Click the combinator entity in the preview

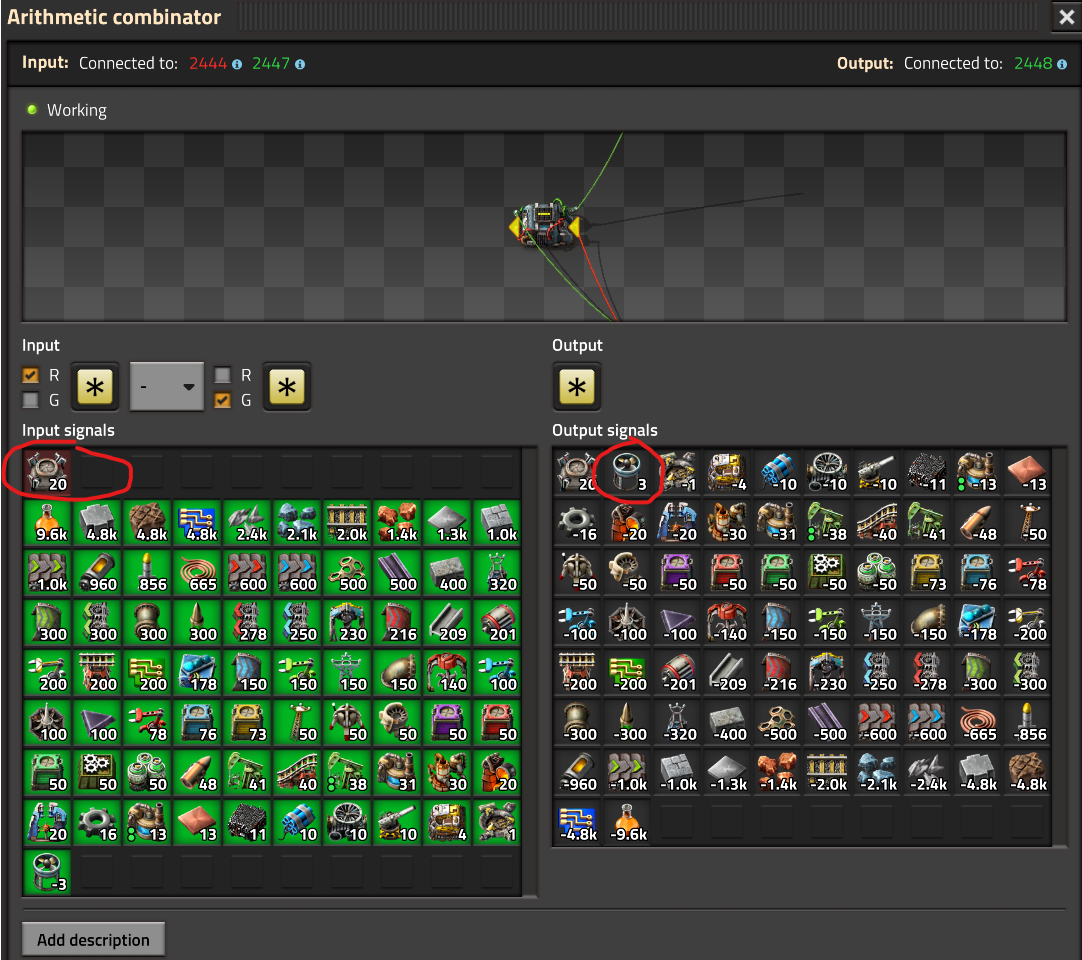545,224
